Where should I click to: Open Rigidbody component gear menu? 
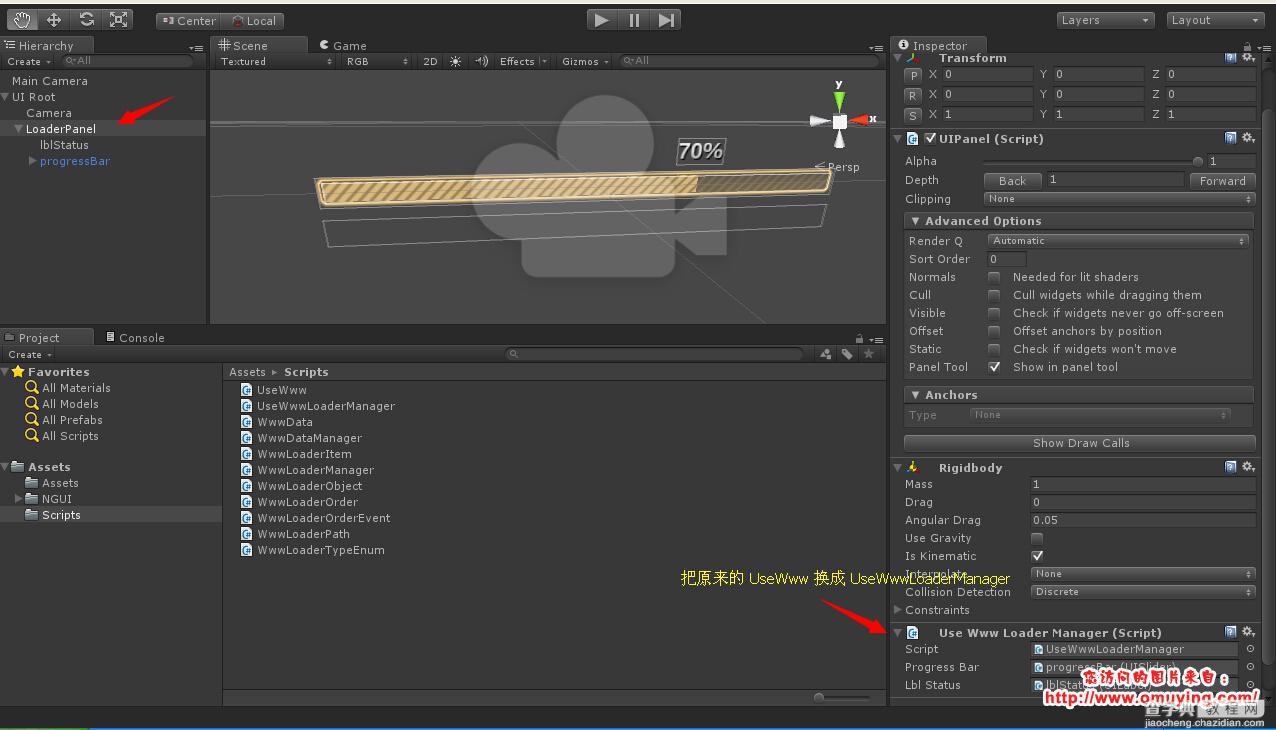coord(1248,467)
